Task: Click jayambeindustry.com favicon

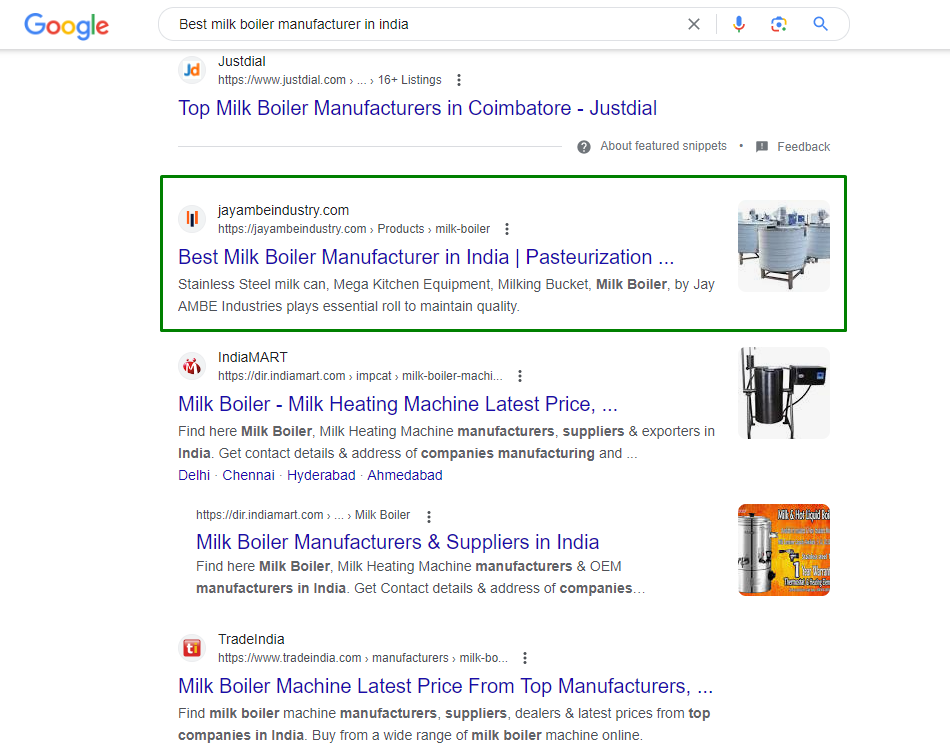Action: click(192, 219)
